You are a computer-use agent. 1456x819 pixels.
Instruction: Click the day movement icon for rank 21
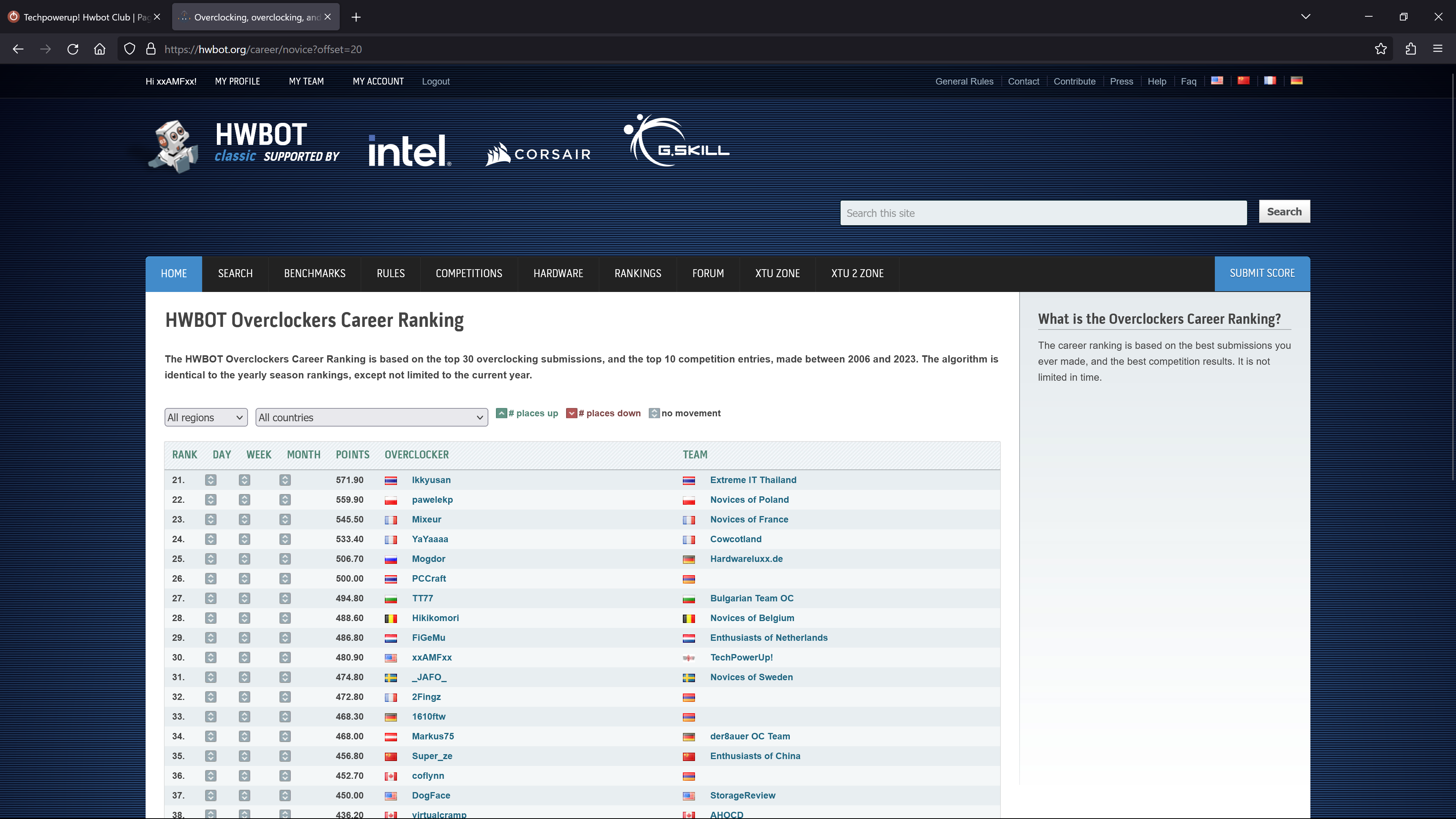click(211, 480)
